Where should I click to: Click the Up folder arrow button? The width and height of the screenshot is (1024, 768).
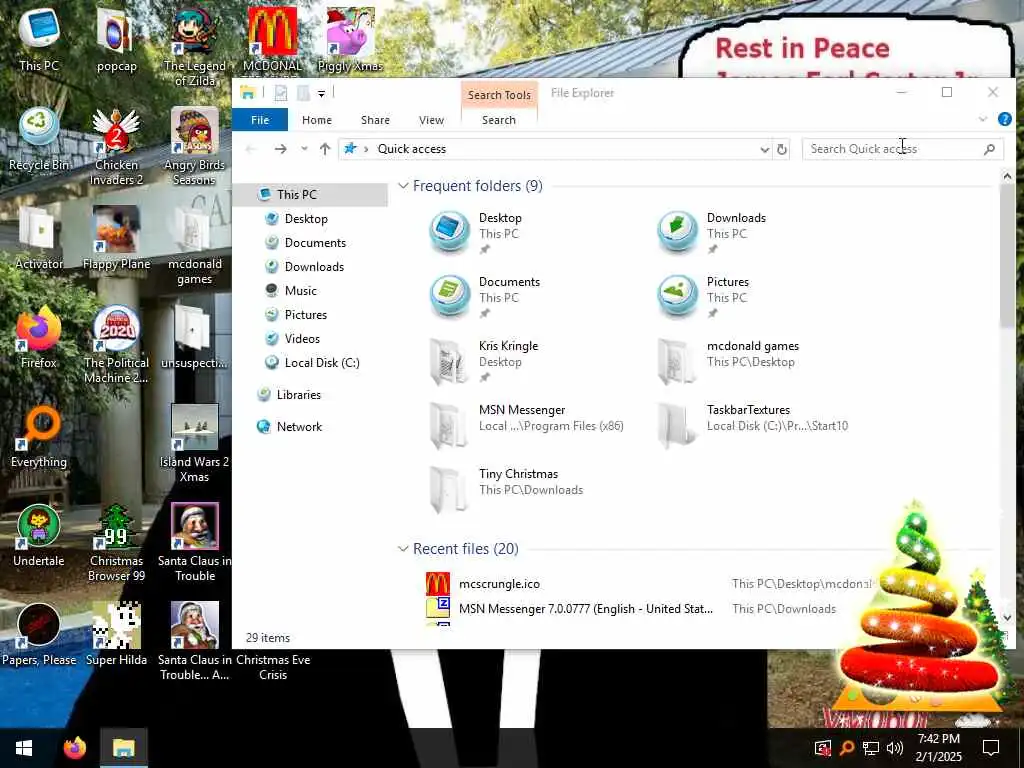click(325, 149)
